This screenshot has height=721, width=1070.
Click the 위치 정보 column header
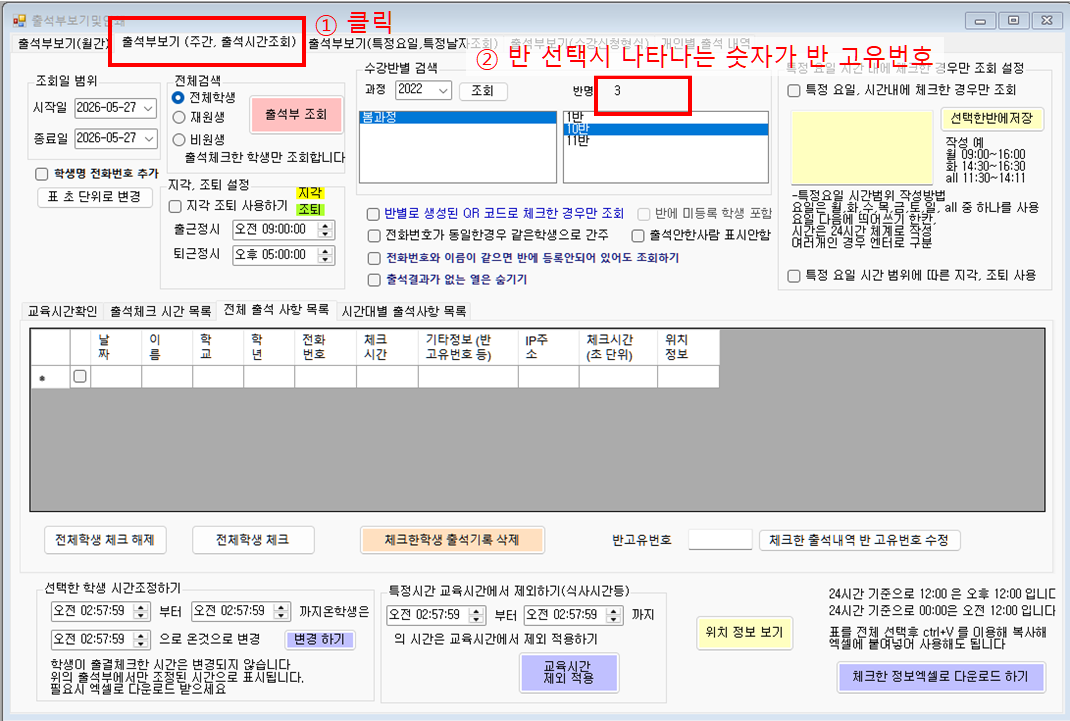pyautogui.click(x=688, y=347)
